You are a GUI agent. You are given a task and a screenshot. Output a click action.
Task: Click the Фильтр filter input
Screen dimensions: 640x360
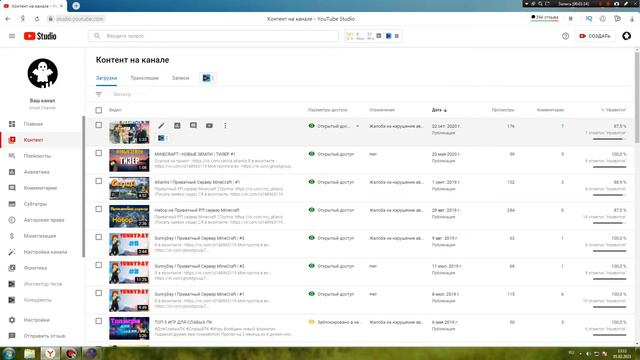[122, 94]
